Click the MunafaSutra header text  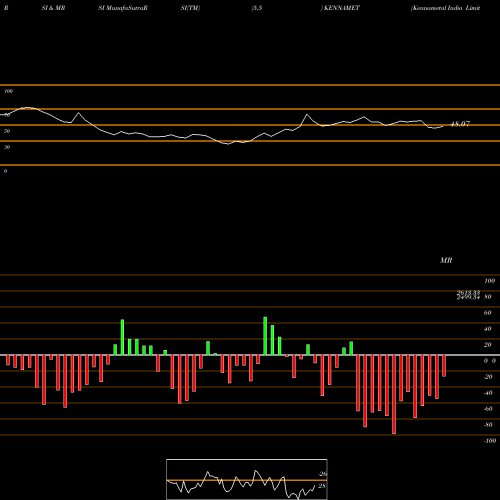pyautogui.click(x=125, y=8)
